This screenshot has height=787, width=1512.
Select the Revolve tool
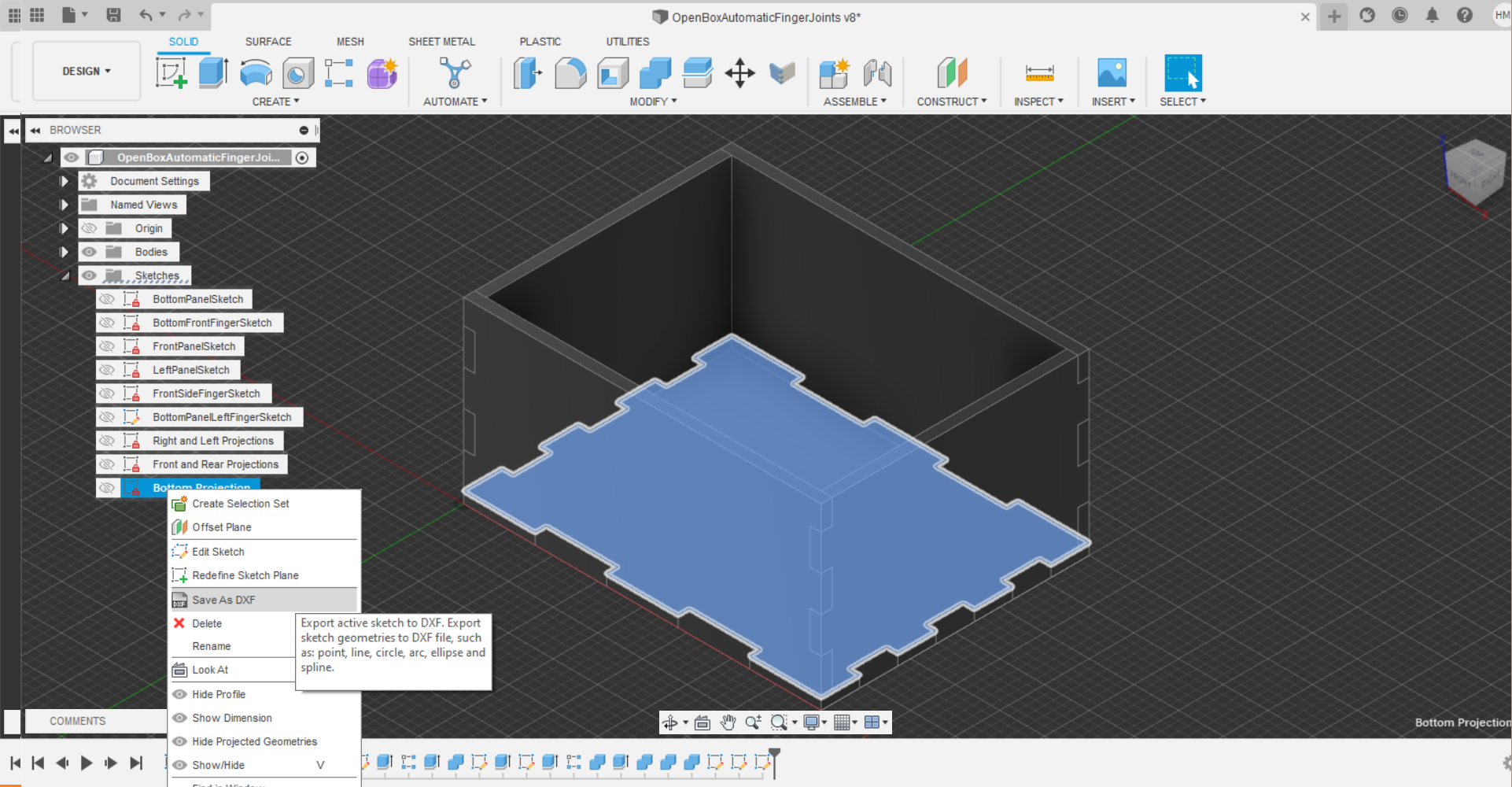click(256, 73)
